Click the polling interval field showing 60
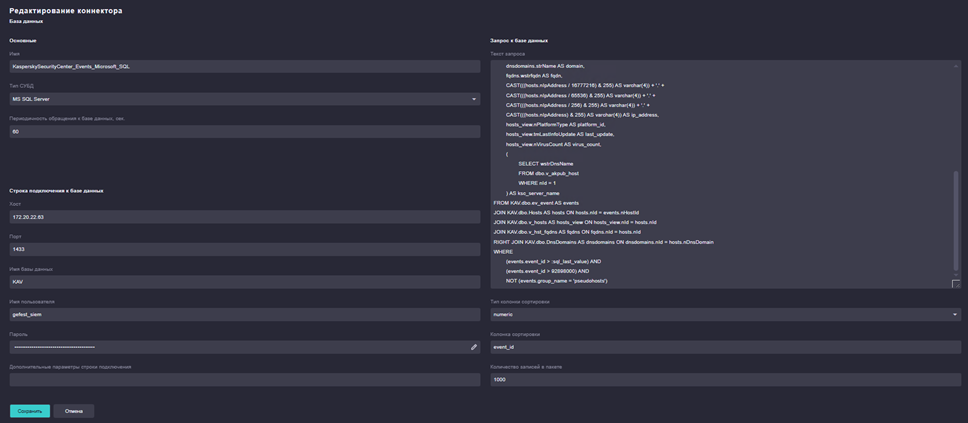968x423 pixels. point(245,132)
